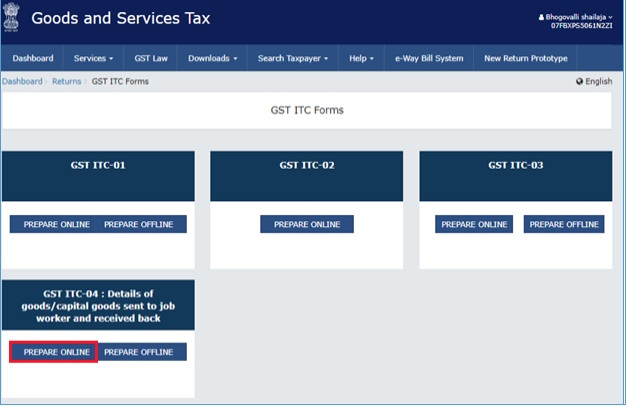The width and height of the screenshot is (629, 407).
Task: Click the GST ITC-03 card header
Action: 516,176
